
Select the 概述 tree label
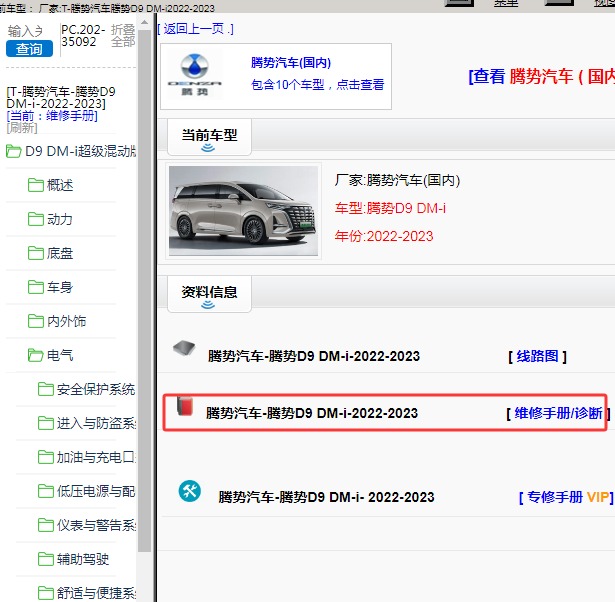[60, 185]
